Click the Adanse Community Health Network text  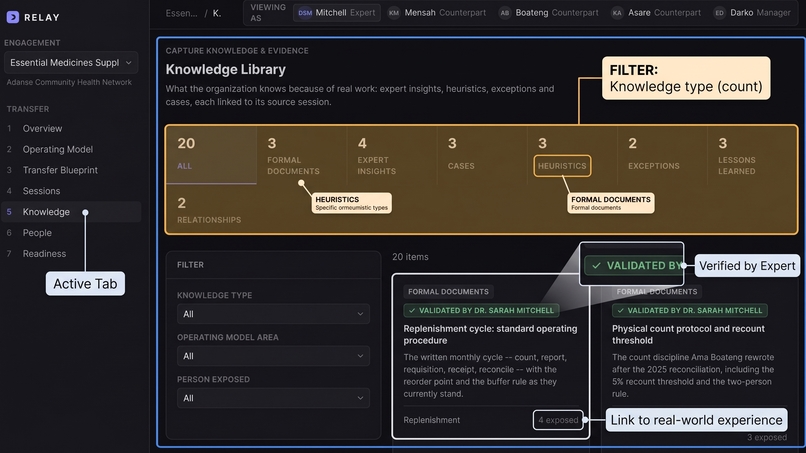click(69, 82)
